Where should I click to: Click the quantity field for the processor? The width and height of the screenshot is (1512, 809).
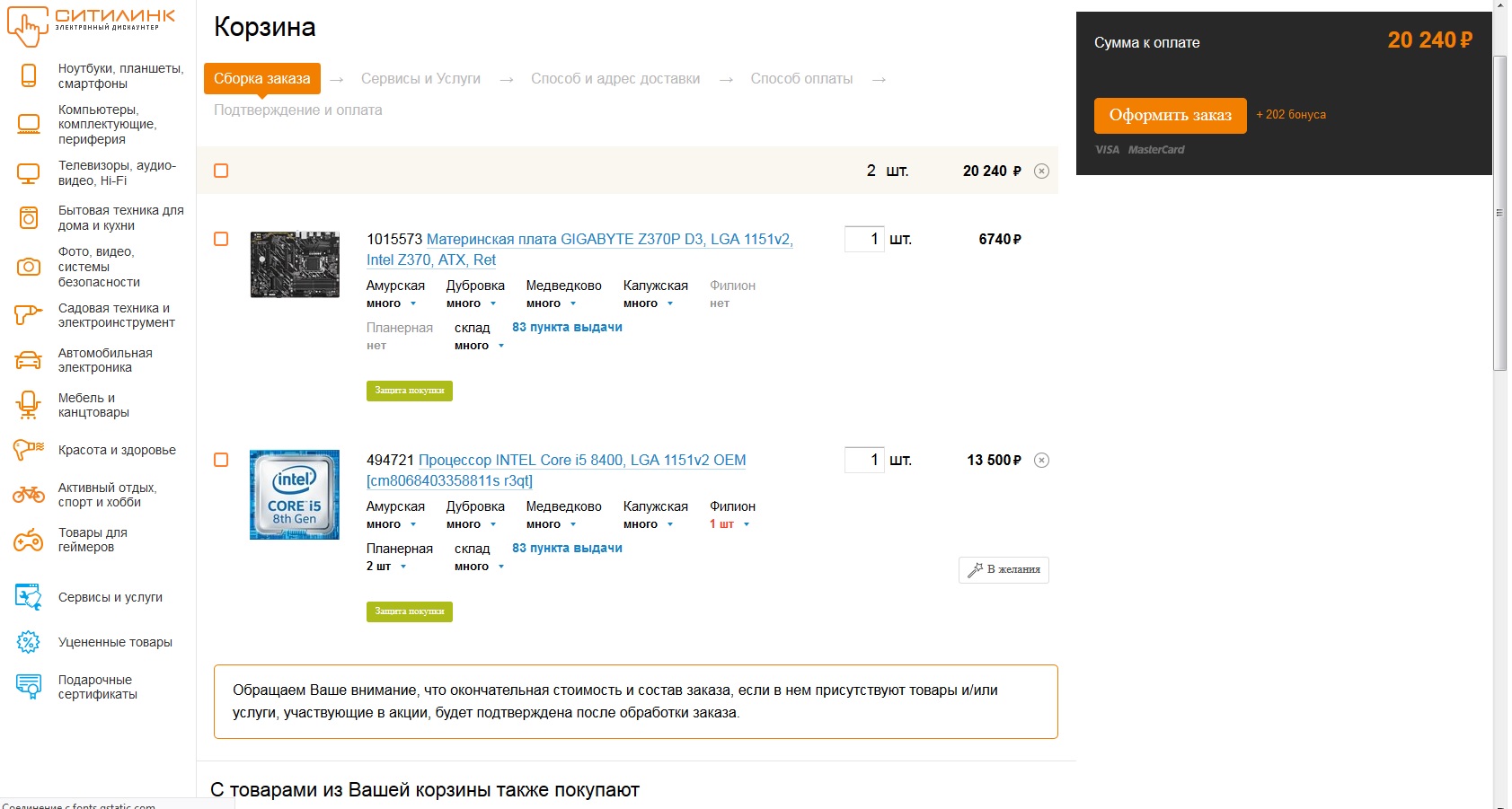coord(864,461)
